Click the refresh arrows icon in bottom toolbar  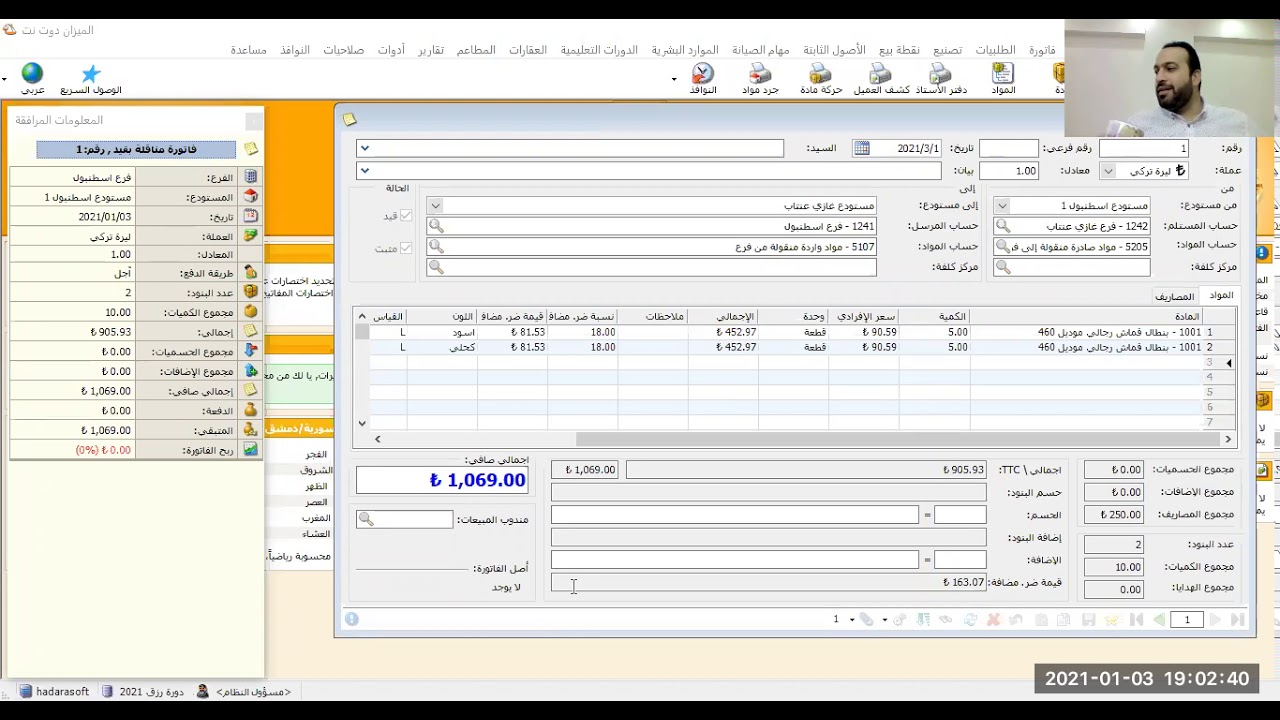[970, 620]
